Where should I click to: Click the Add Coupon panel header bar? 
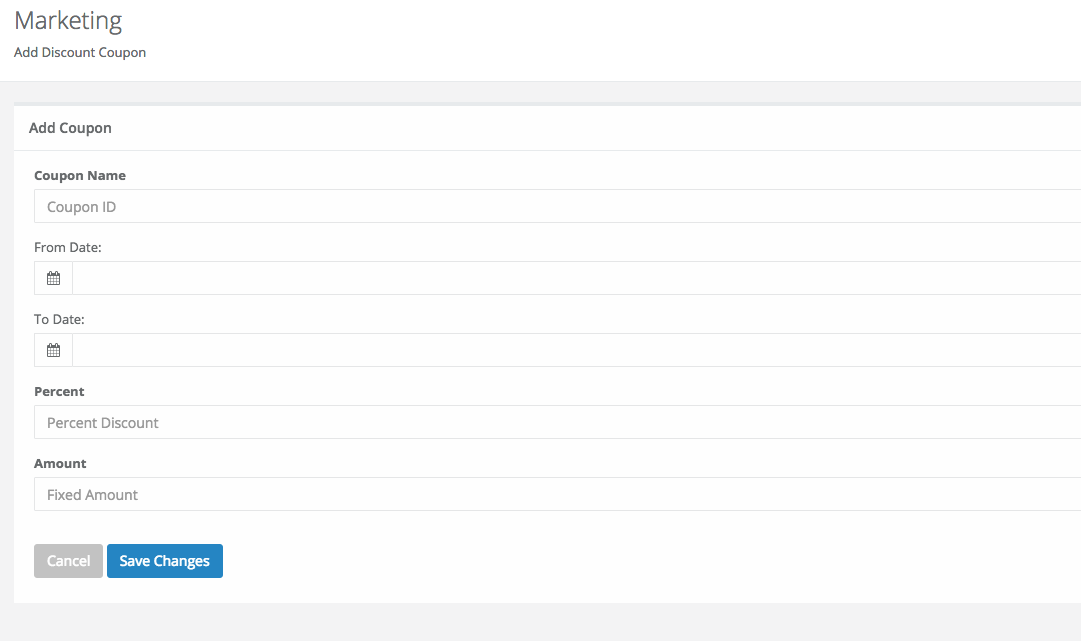(547, 128)
